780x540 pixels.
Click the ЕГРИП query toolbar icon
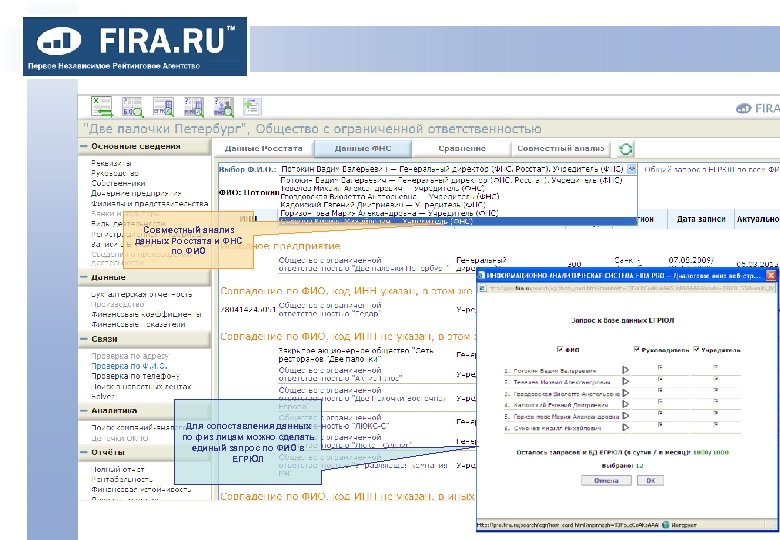click(194, 107)
